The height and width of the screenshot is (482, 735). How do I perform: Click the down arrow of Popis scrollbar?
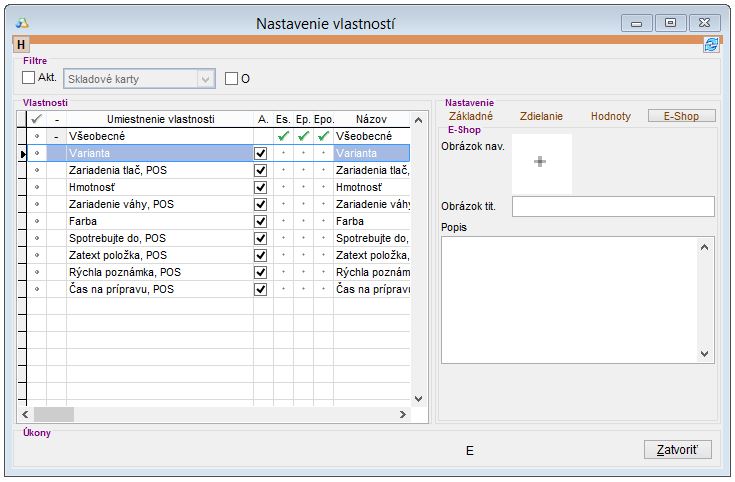point(705,354)
